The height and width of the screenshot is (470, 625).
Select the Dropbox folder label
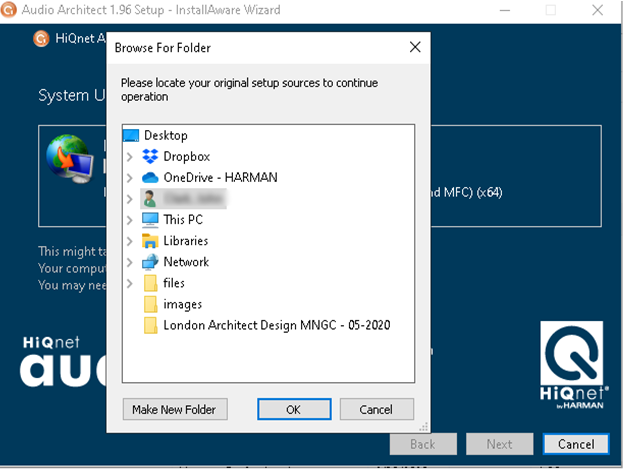187,157
